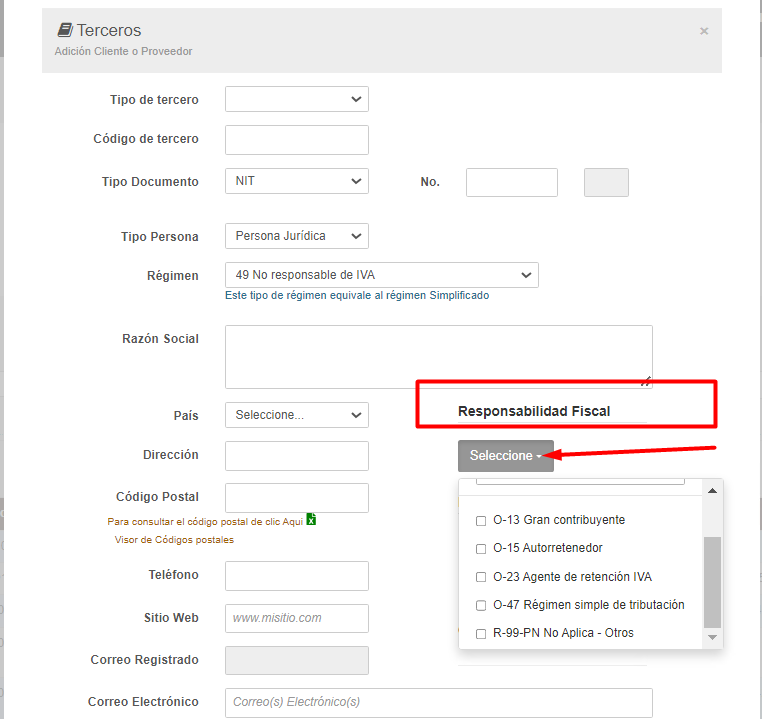This screenshot has width=762, height=719.
Task: Open the Visor de Códigos postales link
Action: click(x=174, y=540)
